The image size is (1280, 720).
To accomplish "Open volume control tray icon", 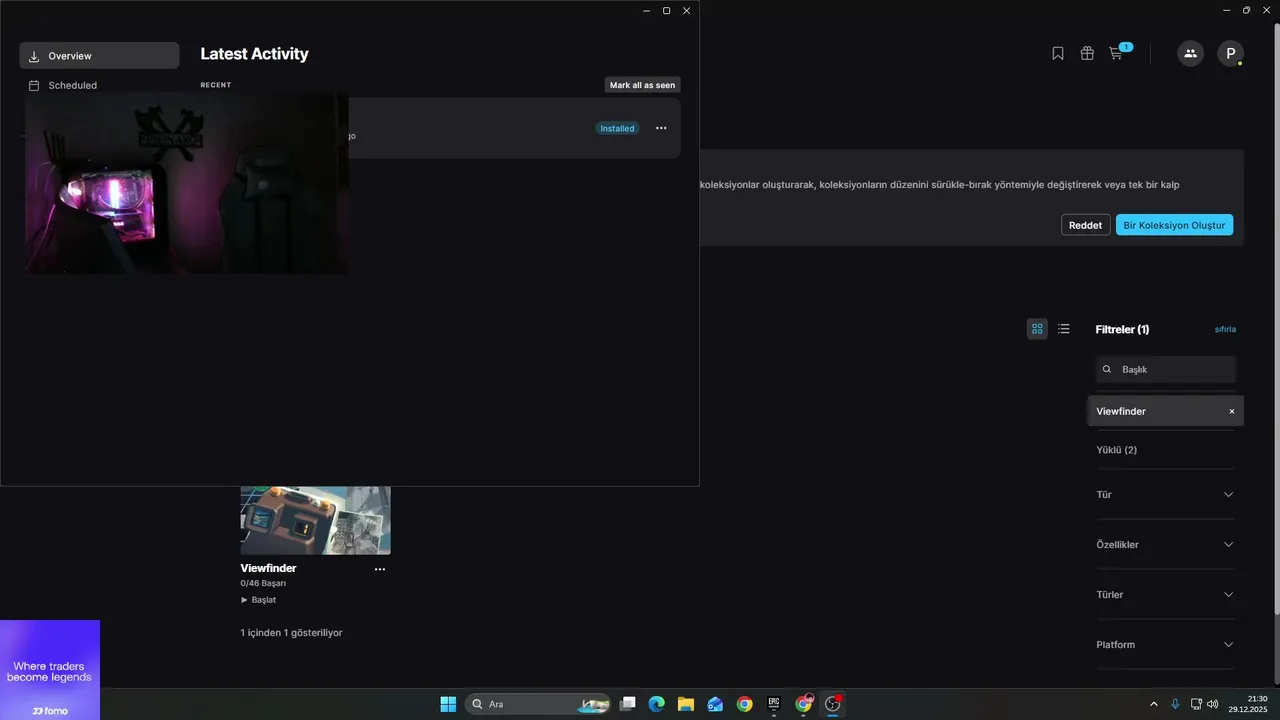I will click(x=1213, y=704).
